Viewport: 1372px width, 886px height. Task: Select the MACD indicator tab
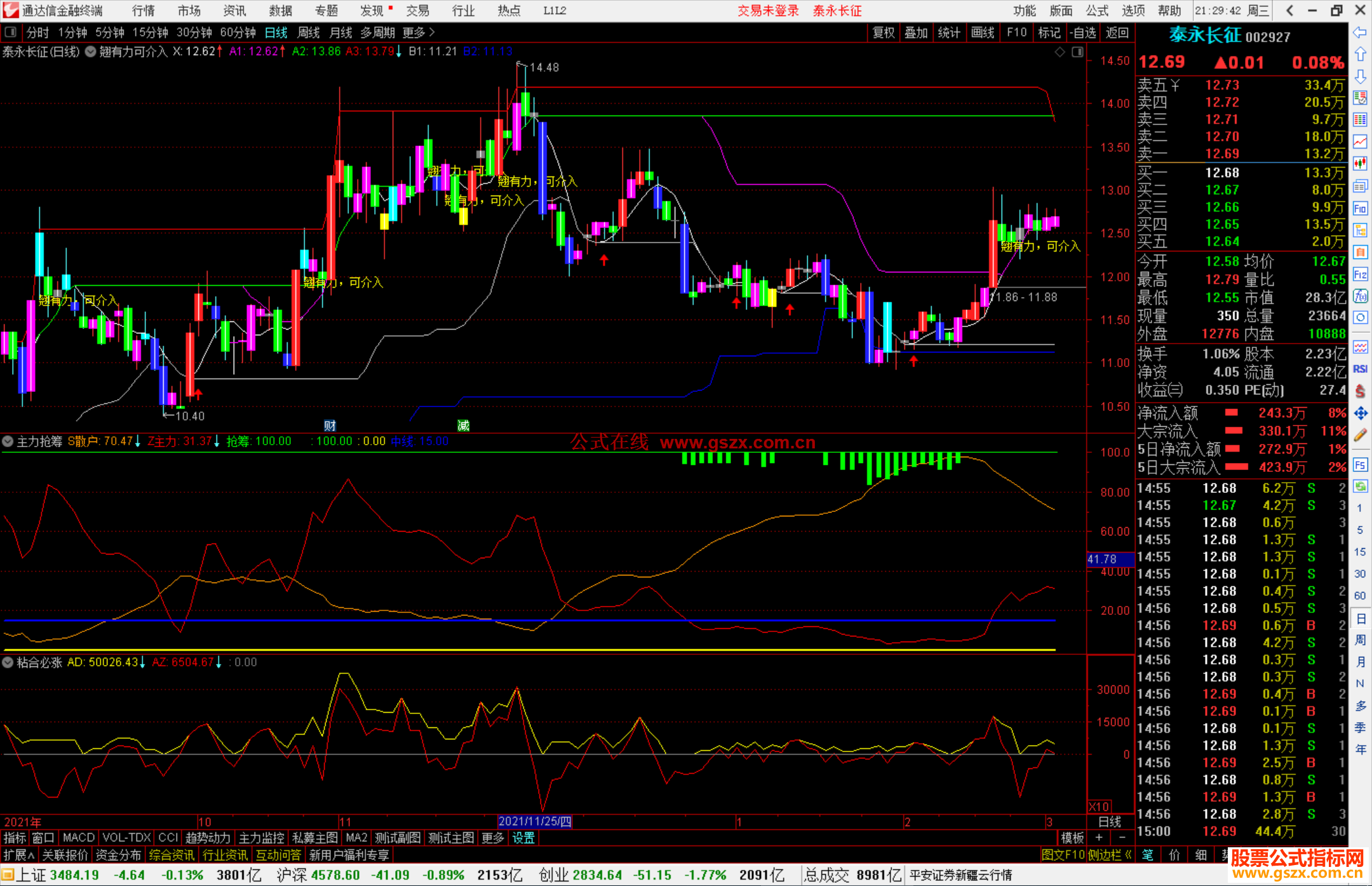[79, 838]
